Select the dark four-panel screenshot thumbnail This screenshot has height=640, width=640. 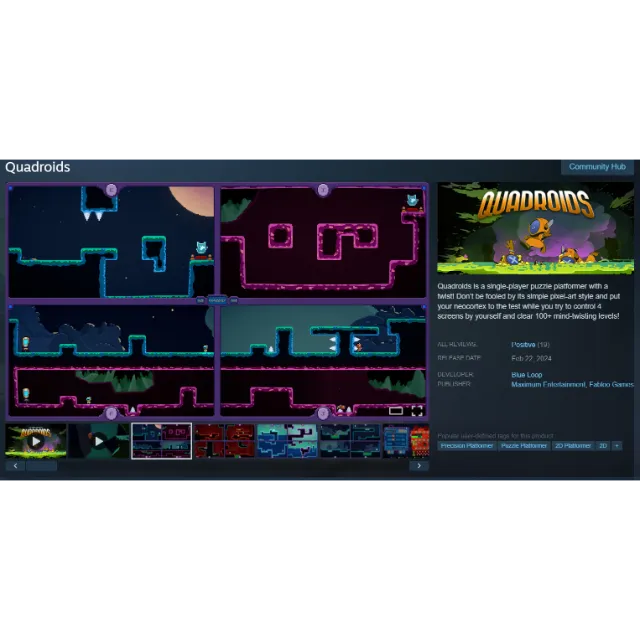click(x=350, y=441)
